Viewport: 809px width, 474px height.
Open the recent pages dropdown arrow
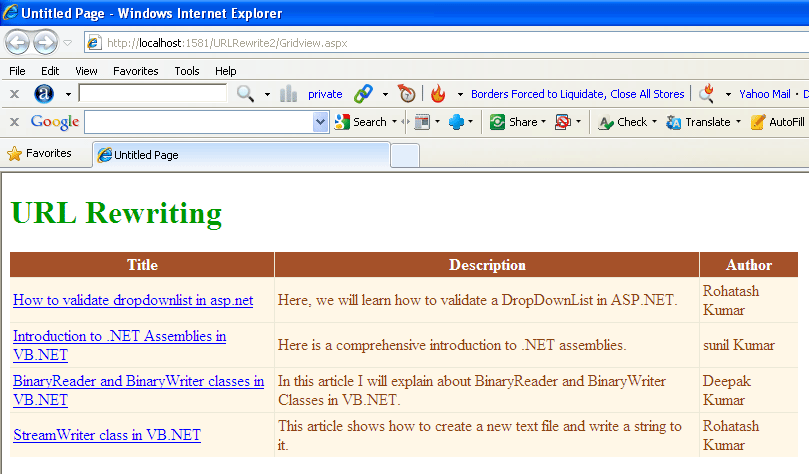[68, 43]
